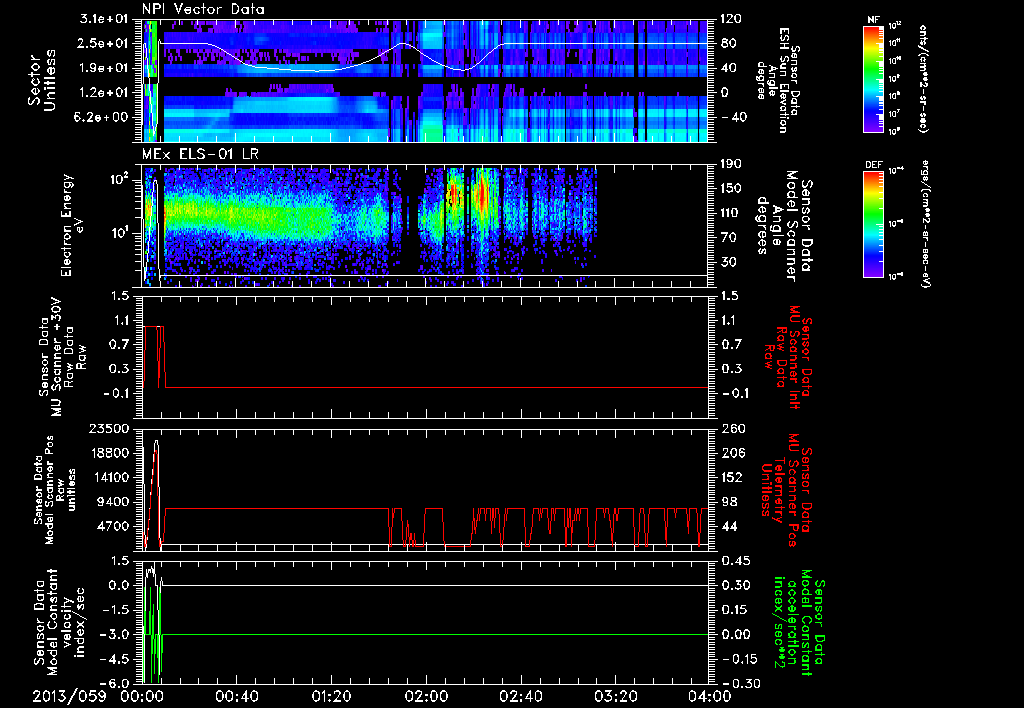The width and height of the screenshot is (1024, 708).
Task: Click the '4700' scanner position tick value
Action: (x=112, y=526)
